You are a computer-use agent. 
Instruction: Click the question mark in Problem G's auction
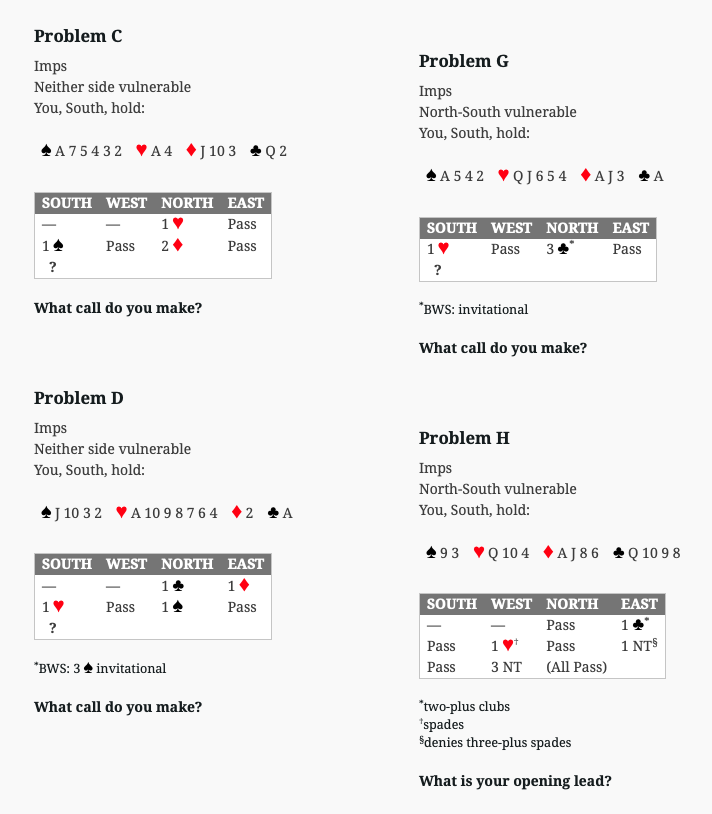[x=437, y=269]
